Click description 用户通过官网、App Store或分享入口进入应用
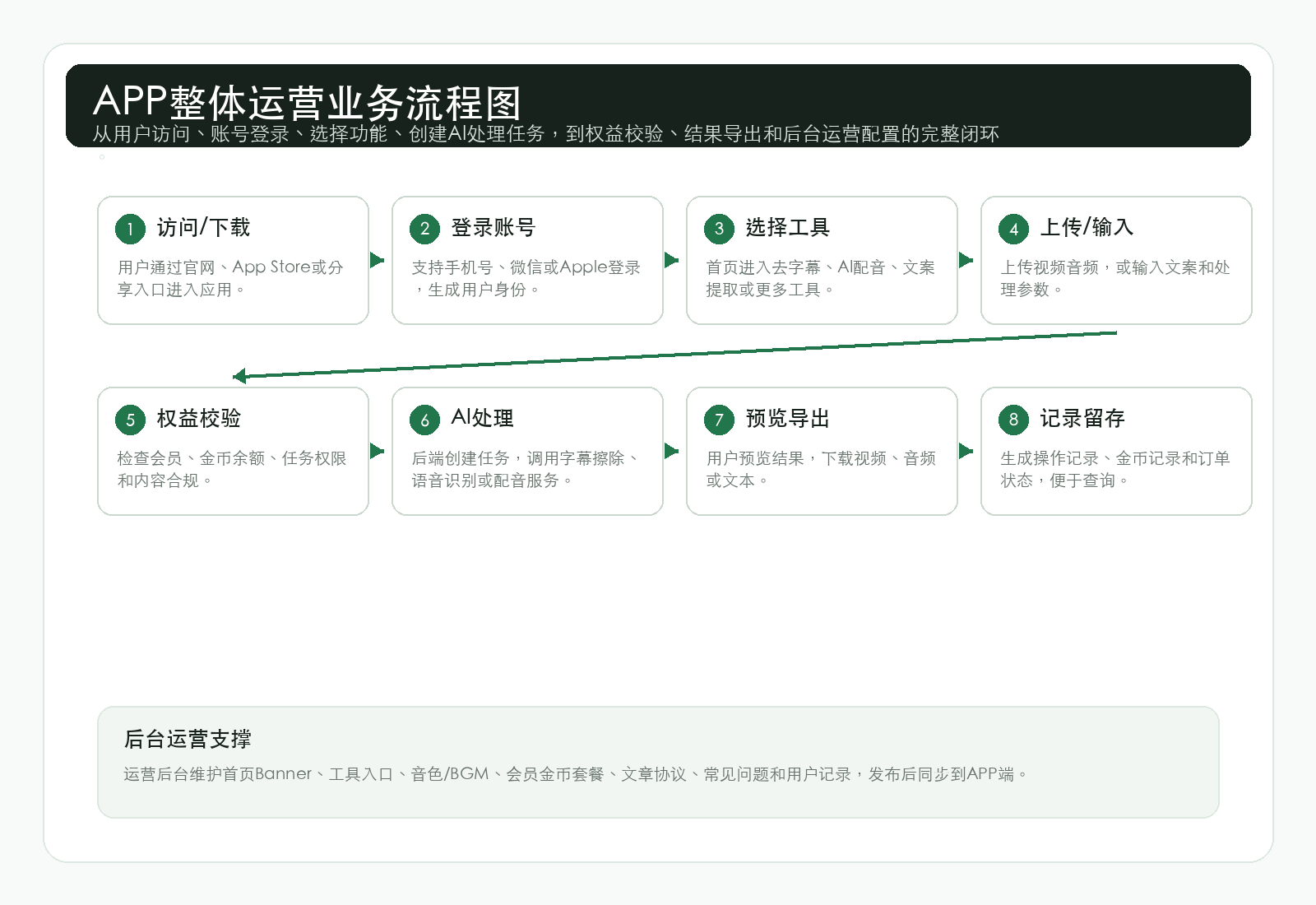The height and width of the screenshot is (905, 1316). click(230, 278)
